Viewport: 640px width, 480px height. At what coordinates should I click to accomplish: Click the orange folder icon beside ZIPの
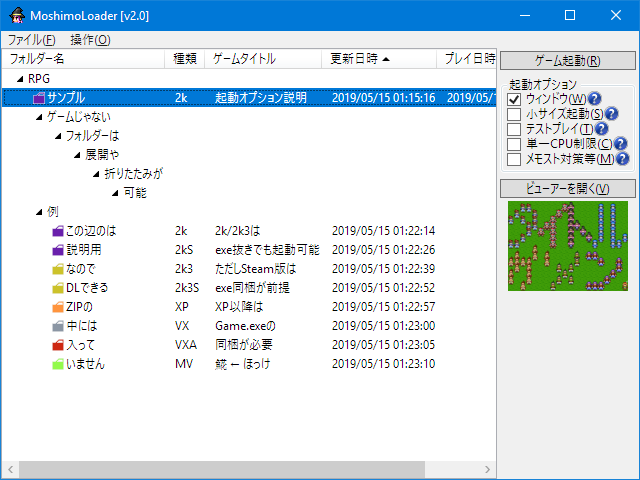[58, 307]
